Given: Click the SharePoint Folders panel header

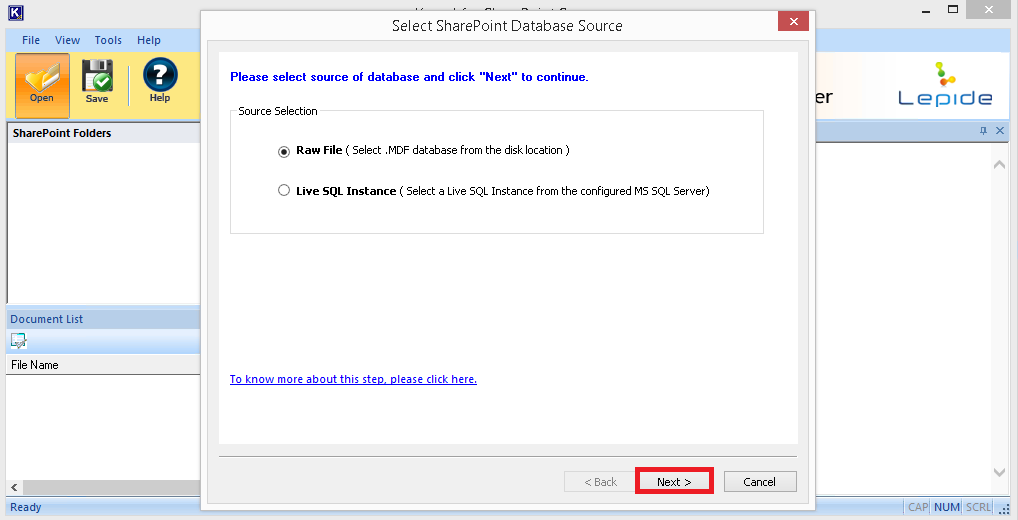Looking at the screenshot, I should 104,133.
